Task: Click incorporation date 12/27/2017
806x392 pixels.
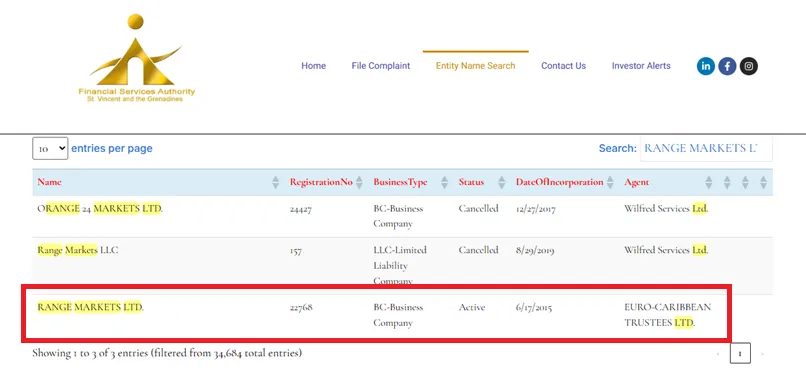Action: coord(536,209)
